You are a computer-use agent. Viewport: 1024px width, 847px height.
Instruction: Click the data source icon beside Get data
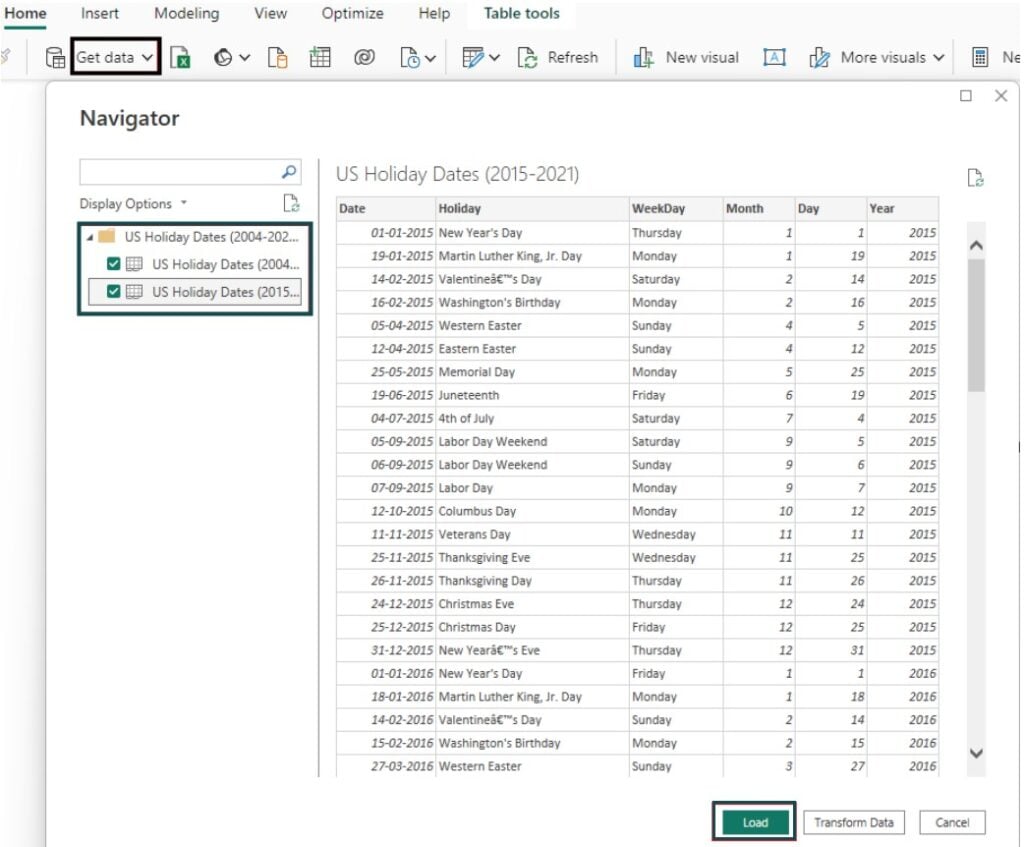(55, 57)
